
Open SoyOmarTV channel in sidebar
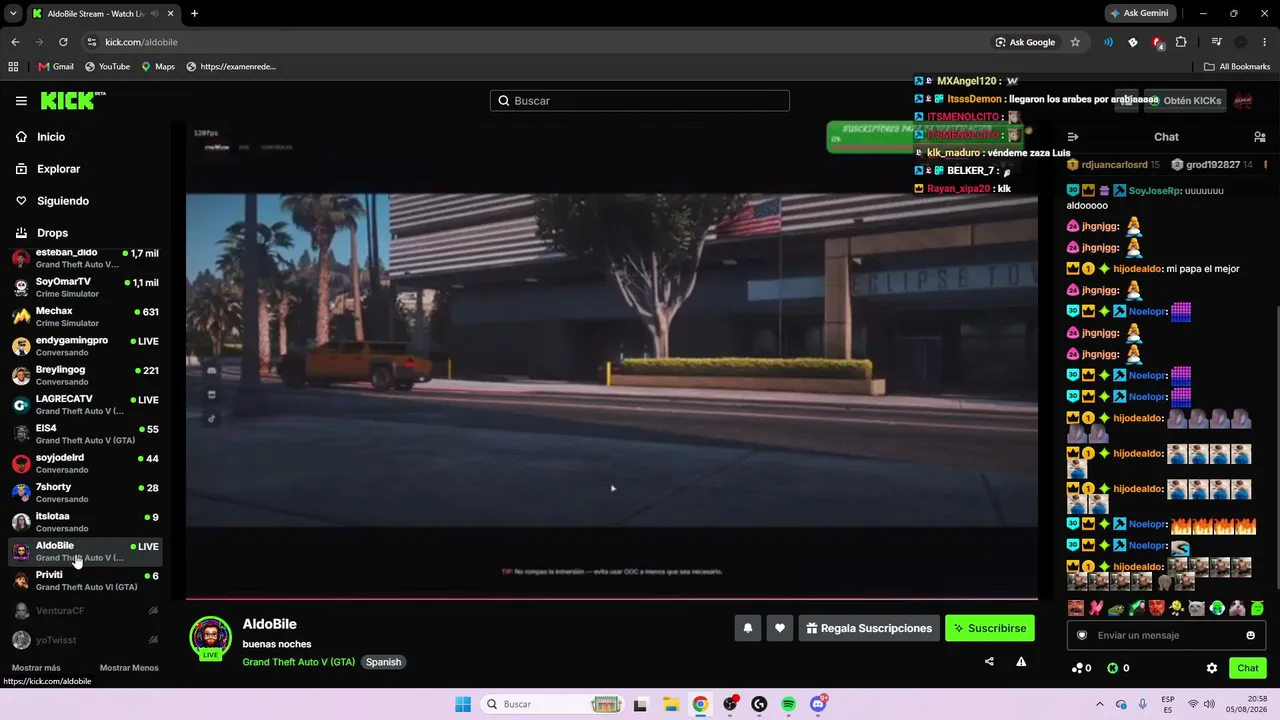point(85,288)
